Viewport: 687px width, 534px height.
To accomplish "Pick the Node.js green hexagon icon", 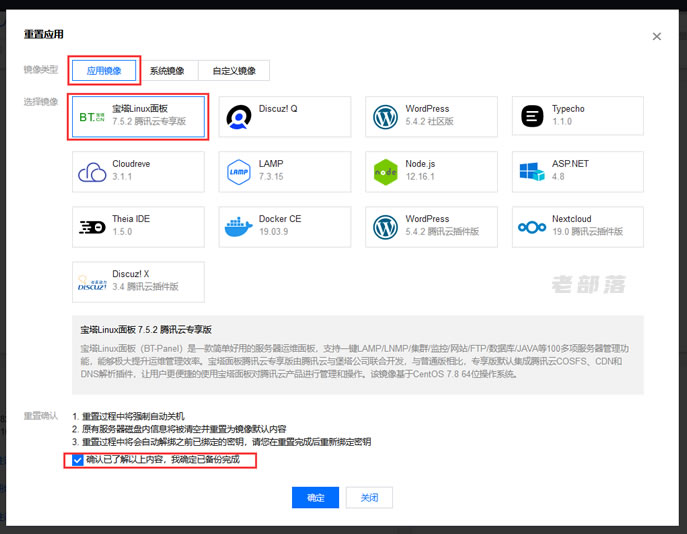I will pyautogui.click(x=386, y=172).
